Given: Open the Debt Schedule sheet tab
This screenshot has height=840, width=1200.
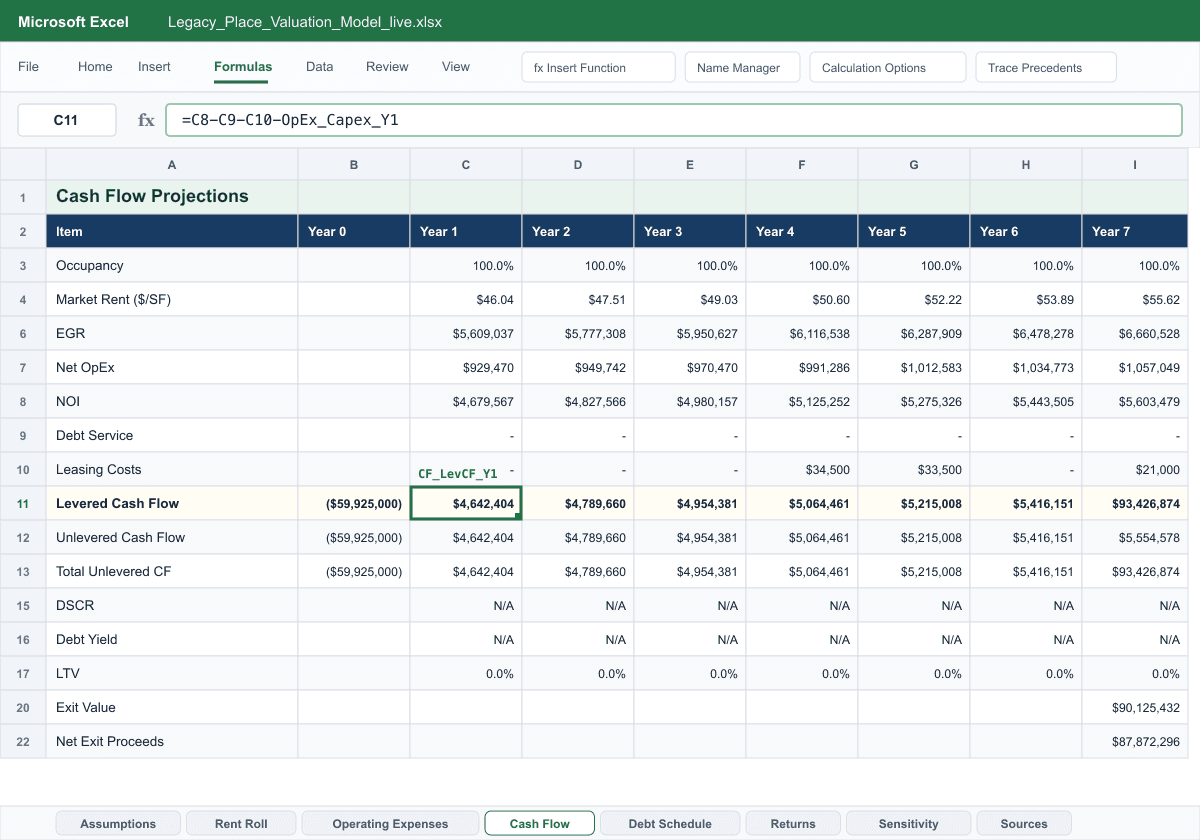Looking at the screenshot, I should tap(670, 823).
